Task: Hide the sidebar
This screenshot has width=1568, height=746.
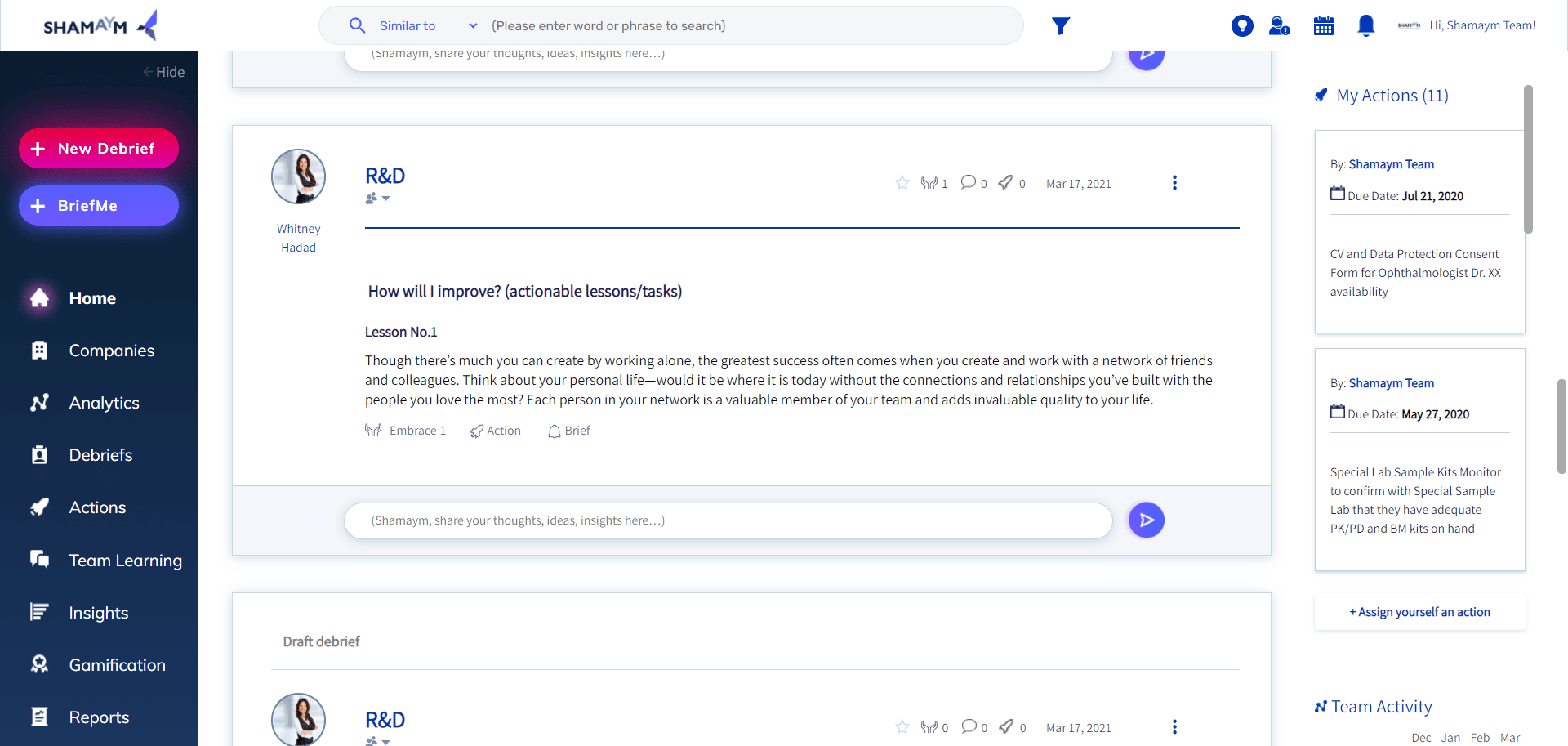Action: point(163,72)
